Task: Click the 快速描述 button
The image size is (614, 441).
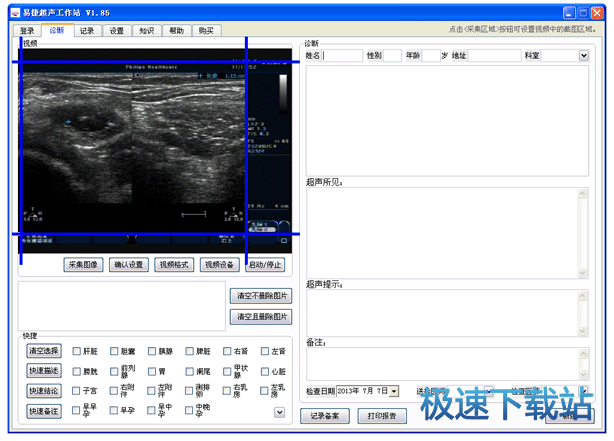Action: point(44,371)
